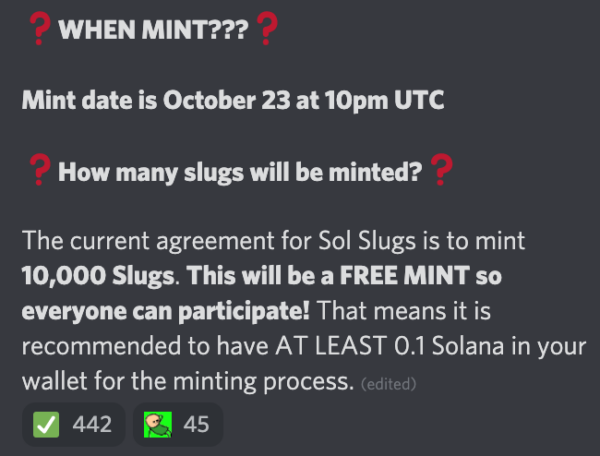Screen dimensions: 600x456
Task: Click the bold 10,000 Slugs text
Action: pos(98,276)
